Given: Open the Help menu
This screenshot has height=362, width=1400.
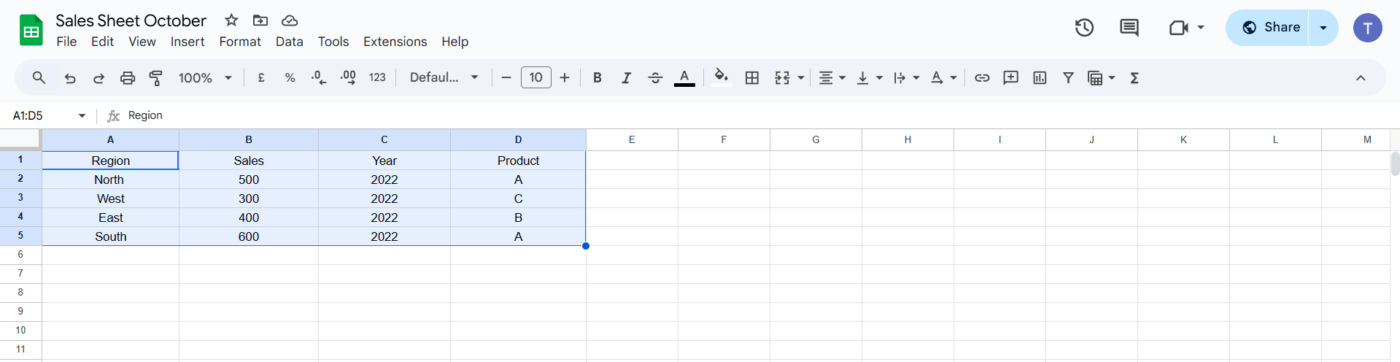Looking at the screenshot, I should pos(455,42).
